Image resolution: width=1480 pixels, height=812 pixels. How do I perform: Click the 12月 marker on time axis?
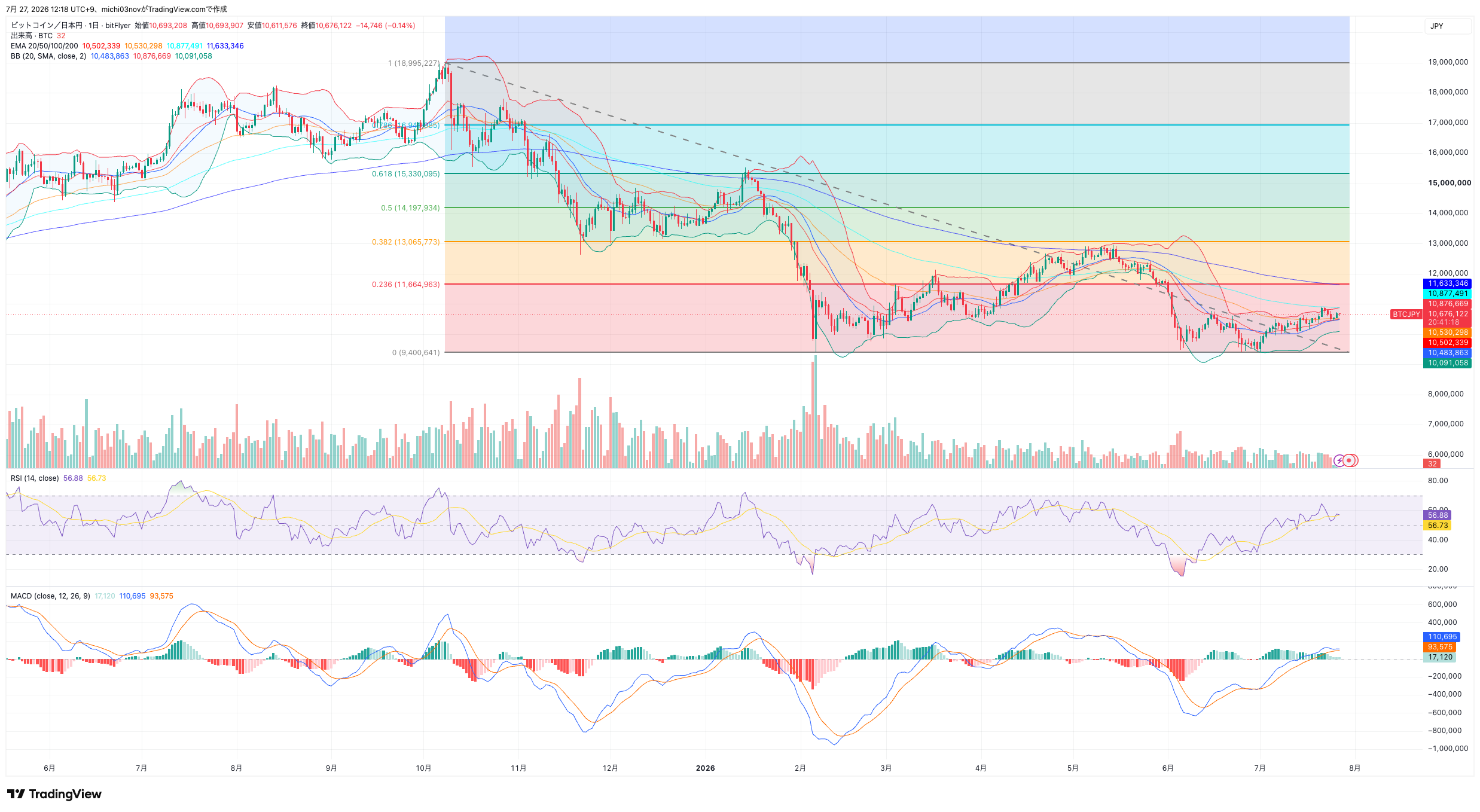610,768
